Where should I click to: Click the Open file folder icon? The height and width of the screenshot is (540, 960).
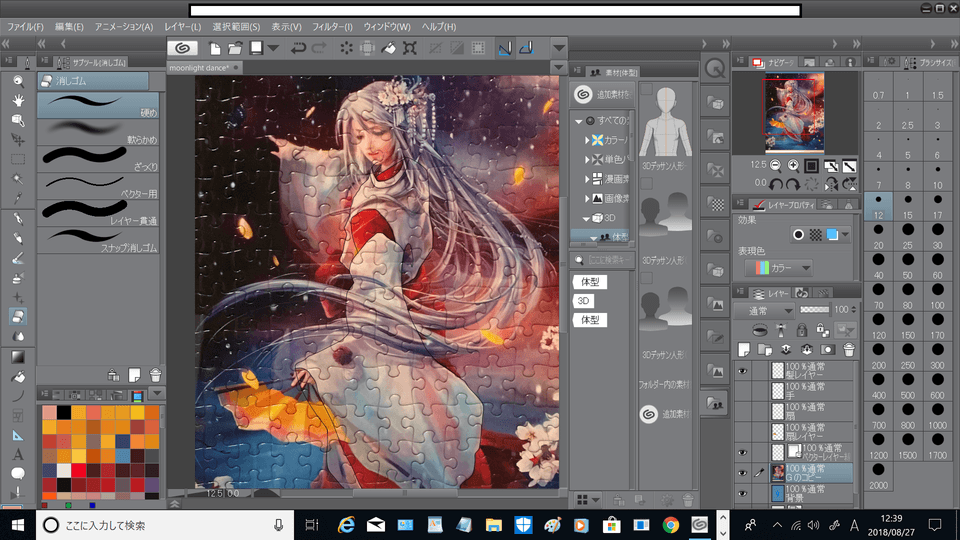(236, 47)
